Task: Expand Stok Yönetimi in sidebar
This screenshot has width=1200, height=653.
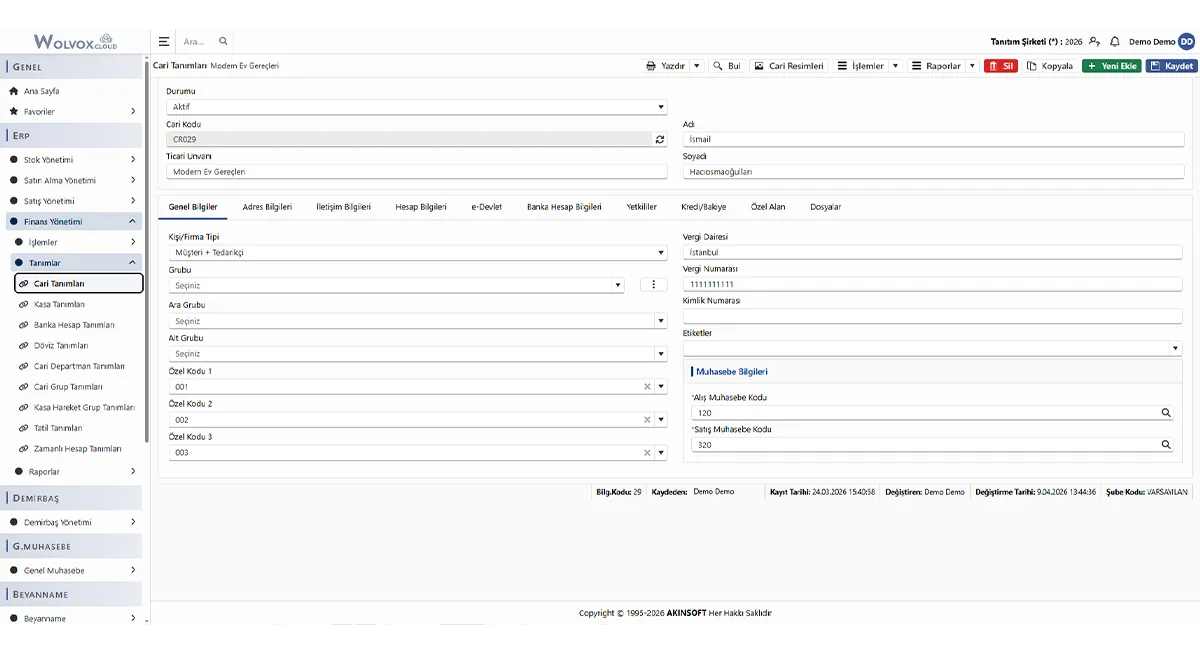Action: (x=72, y=160)
